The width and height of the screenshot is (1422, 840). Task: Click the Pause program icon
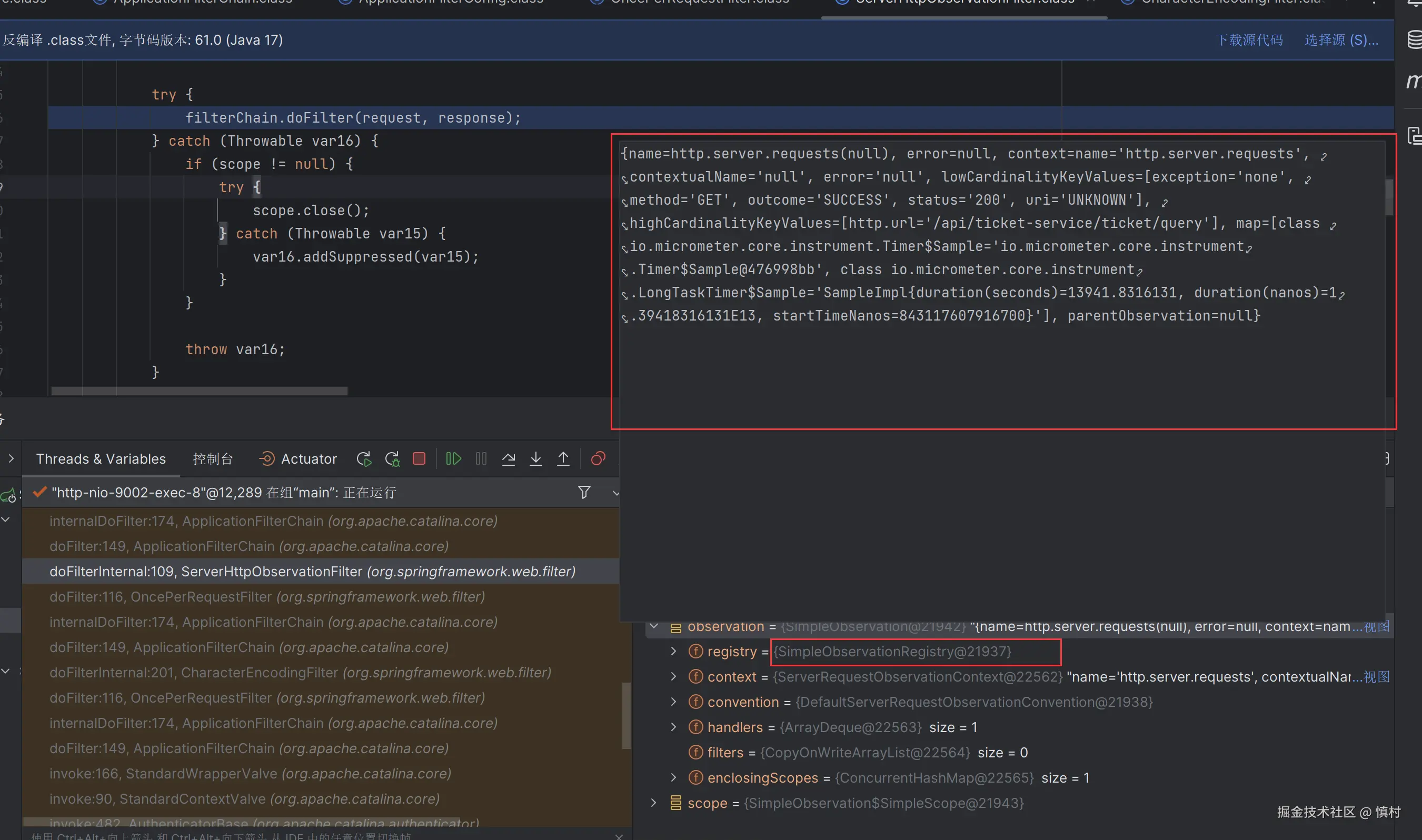(x=481, y=458)
